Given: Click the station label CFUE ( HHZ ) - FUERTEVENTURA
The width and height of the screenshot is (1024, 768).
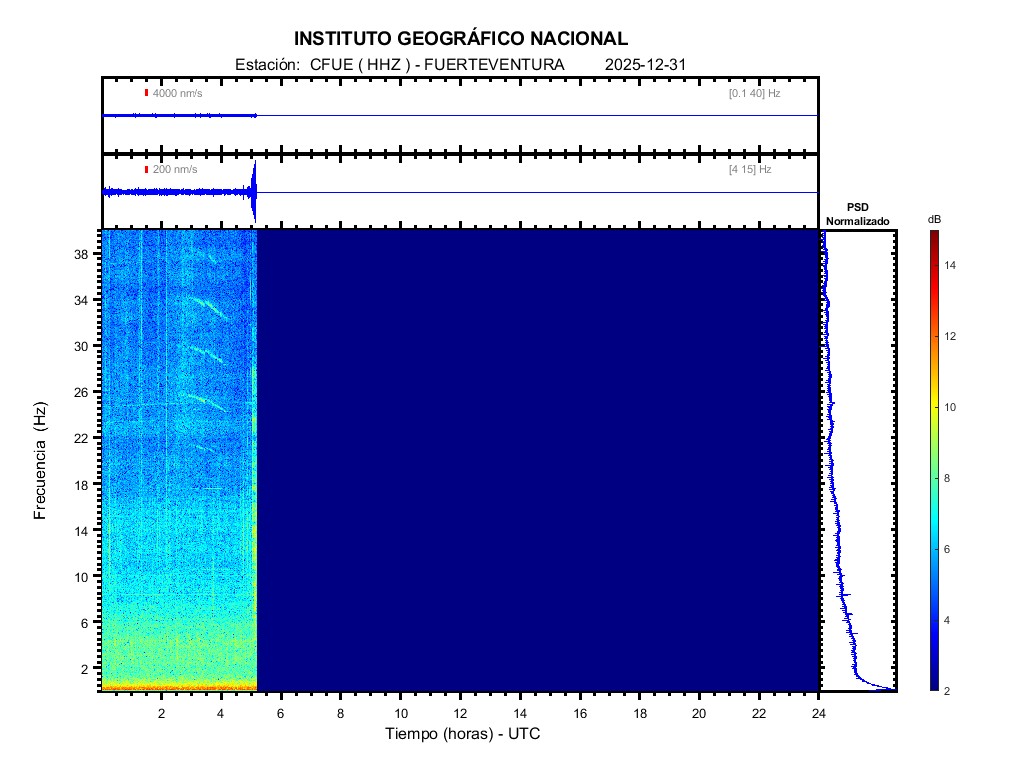Looking at the screenshot, I should pyautogui.click(x=399, y=65).
